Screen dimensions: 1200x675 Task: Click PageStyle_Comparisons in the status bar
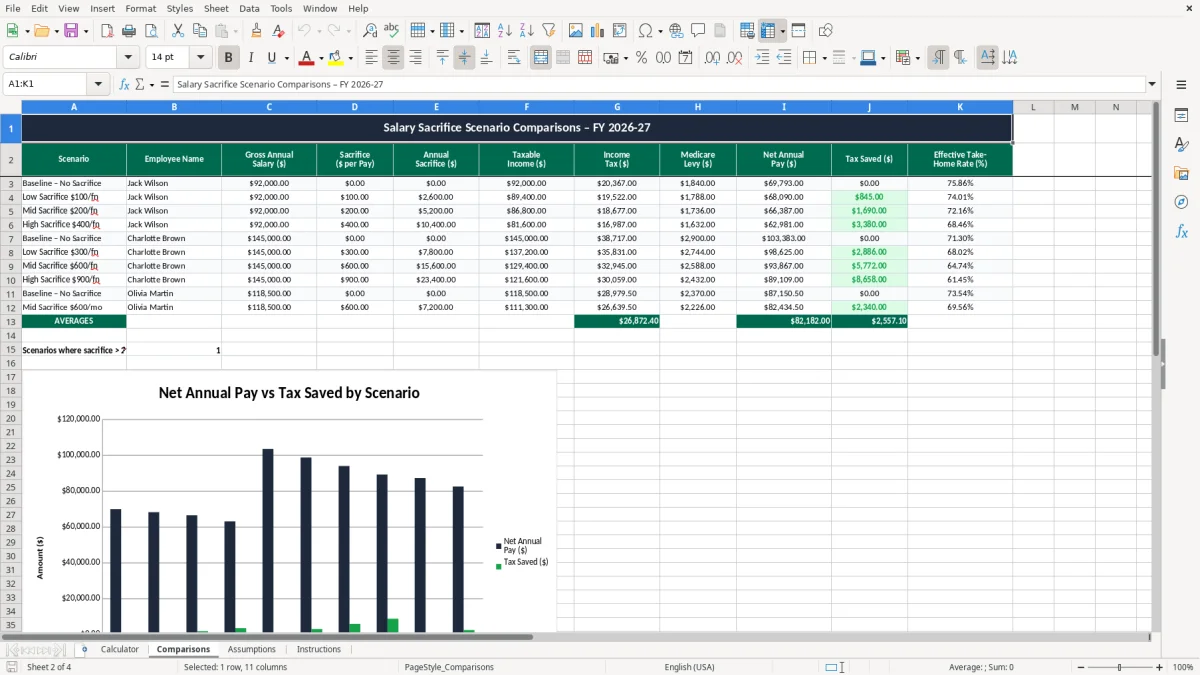[449, 667]
